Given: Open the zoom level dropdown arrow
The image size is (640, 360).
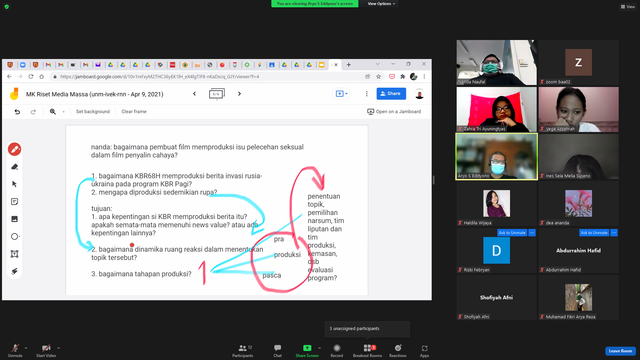Looking at the screenshot, I should (x=63, y=111).
